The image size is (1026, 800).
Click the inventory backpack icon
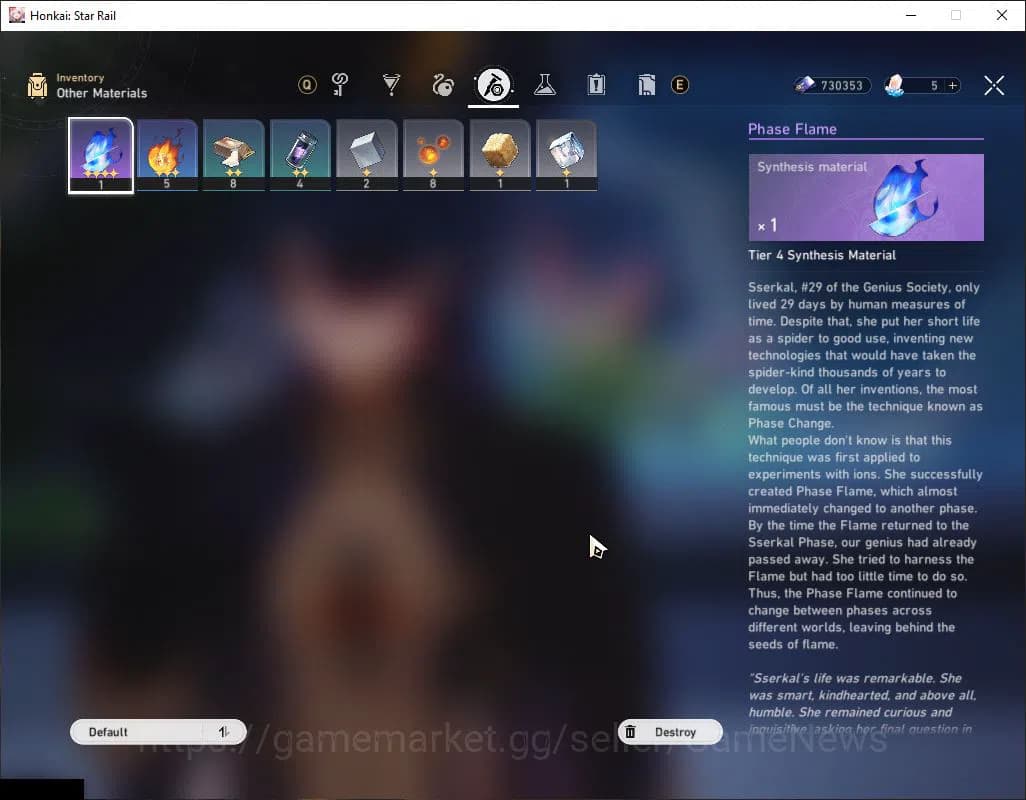point(37,87)
